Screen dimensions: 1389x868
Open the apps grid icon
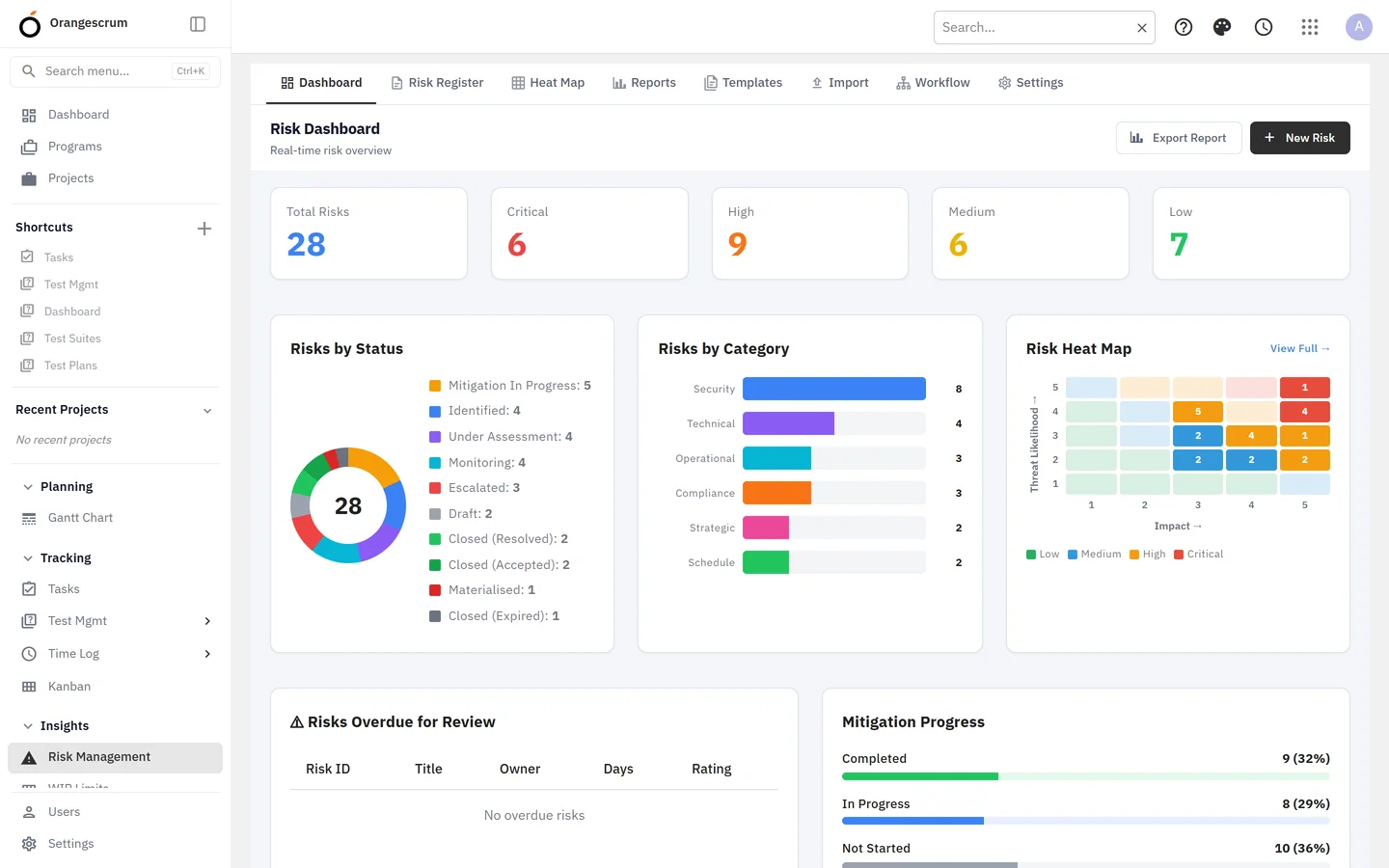pyautogui.click(x=1310, y=27)
